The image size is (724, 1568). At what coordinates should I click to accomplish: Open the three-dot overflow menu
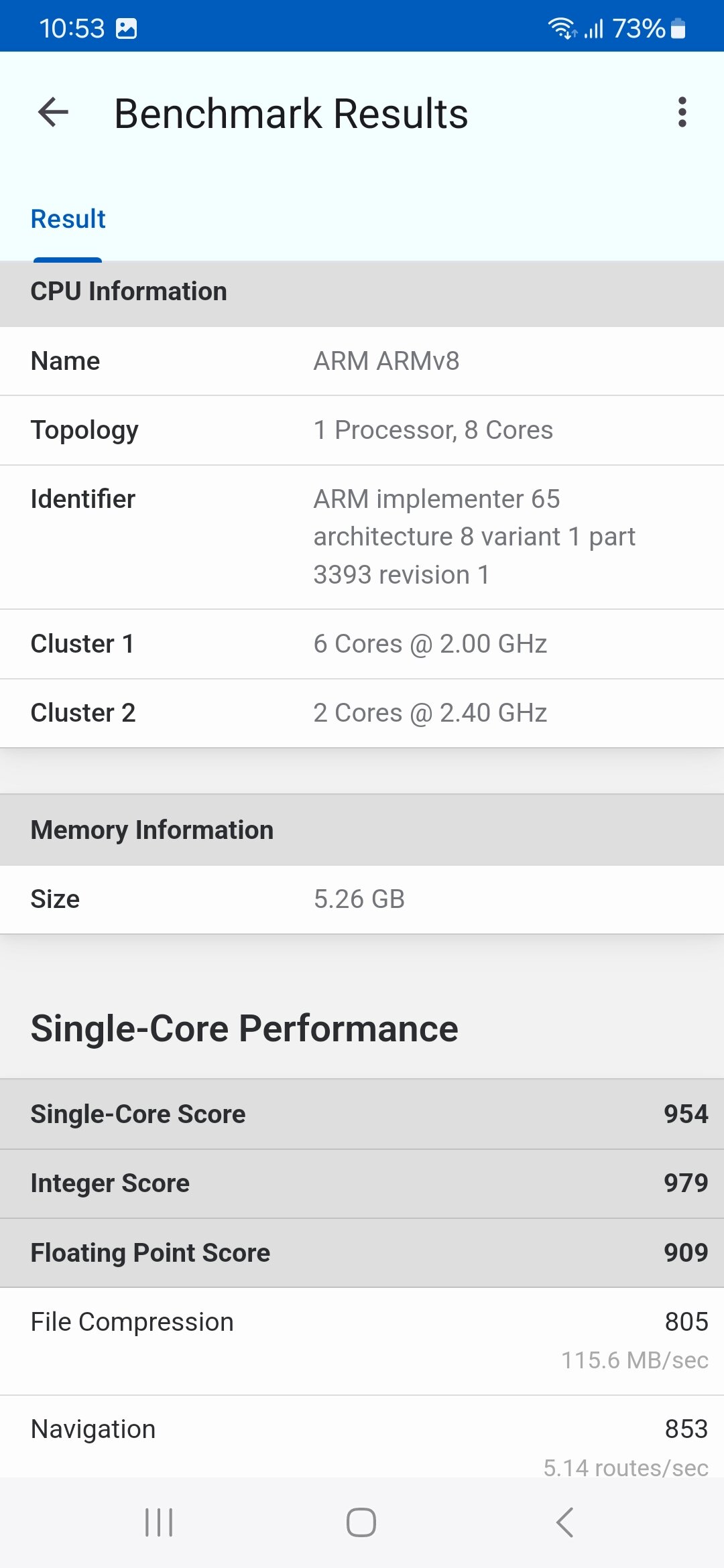(x=682, y=112)
